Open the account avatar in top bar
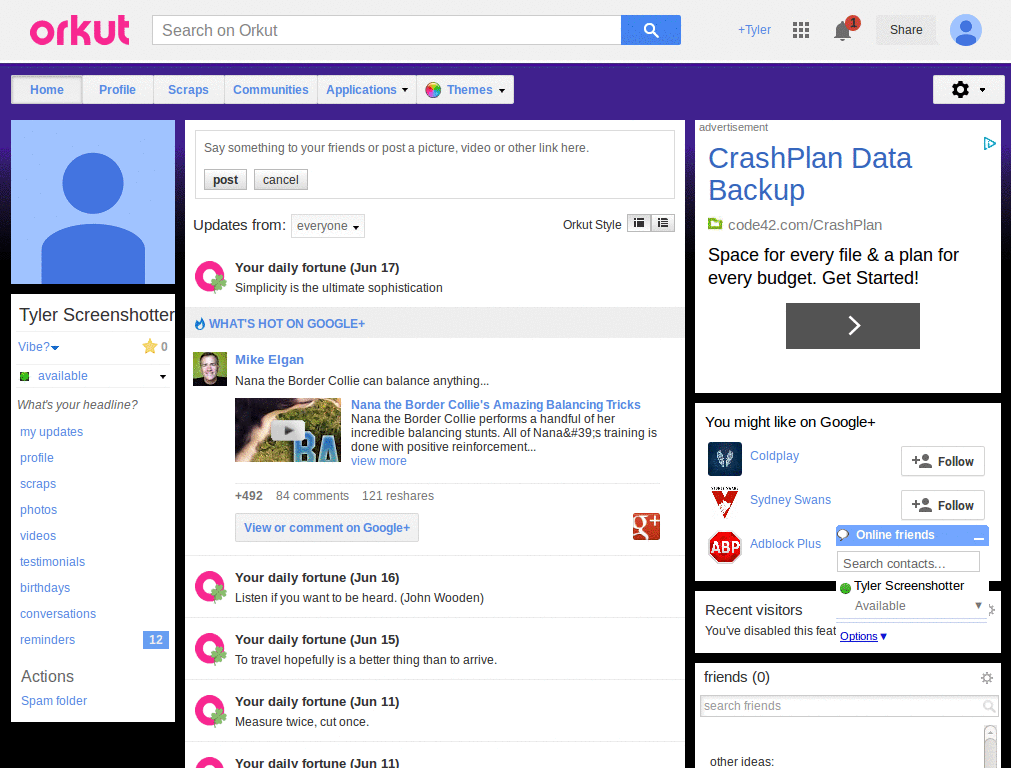 (965, 30)
